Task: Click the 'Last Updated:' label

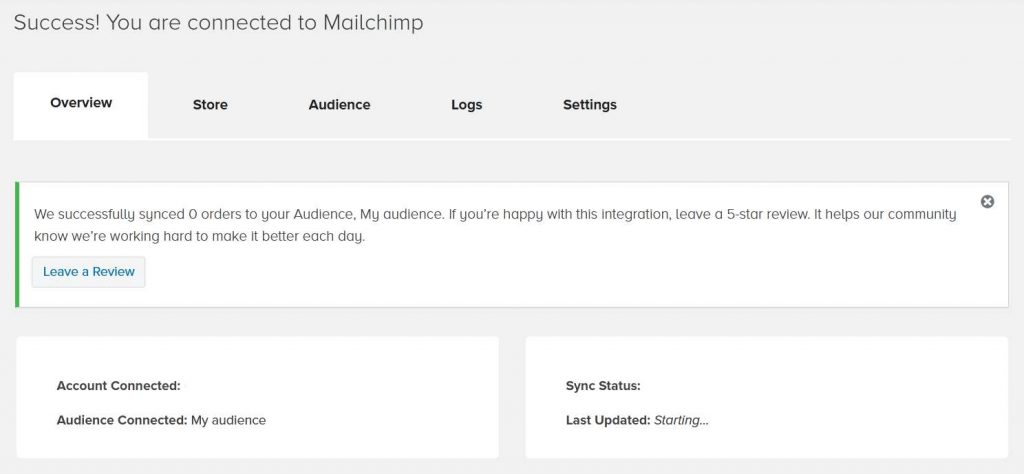Action: [x=609, y=420]
